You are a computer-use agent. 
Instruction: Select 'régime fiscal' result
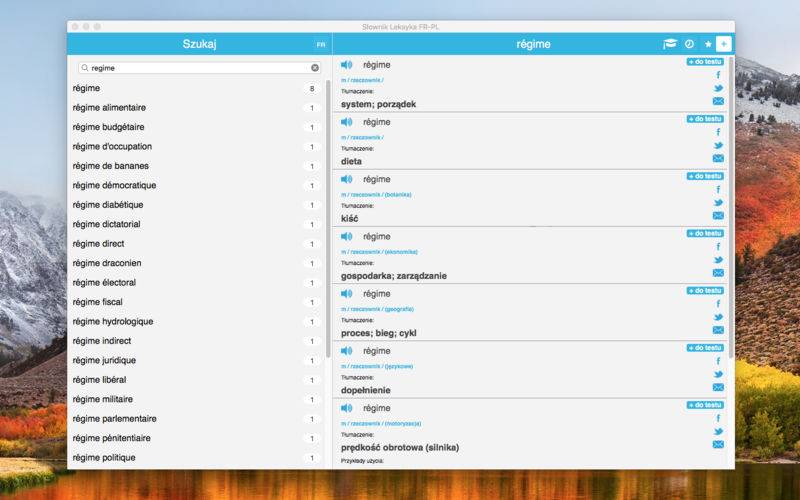(196, 302)
